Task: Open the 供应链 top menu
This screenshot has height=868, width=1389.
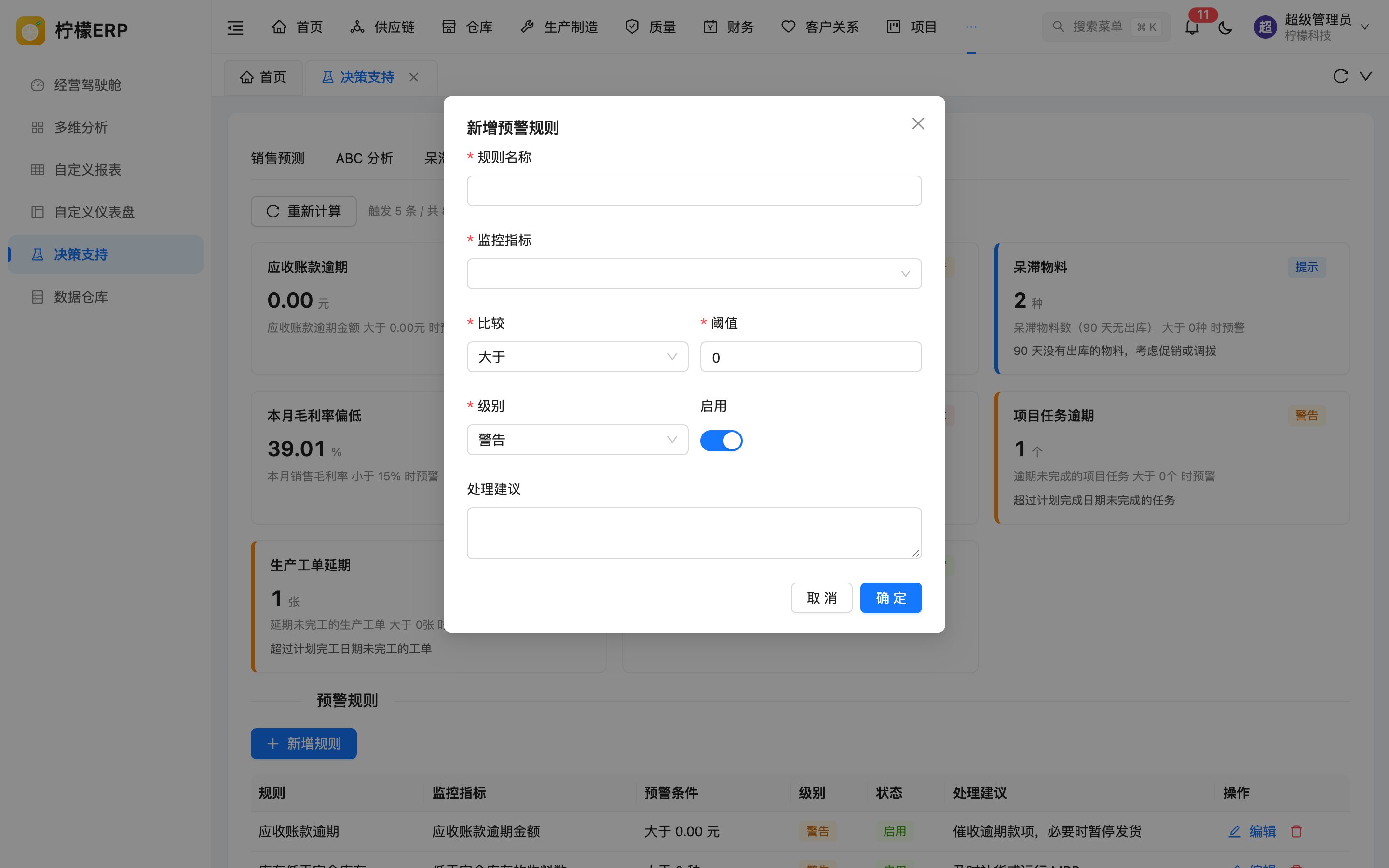Action: pos(382,27)
